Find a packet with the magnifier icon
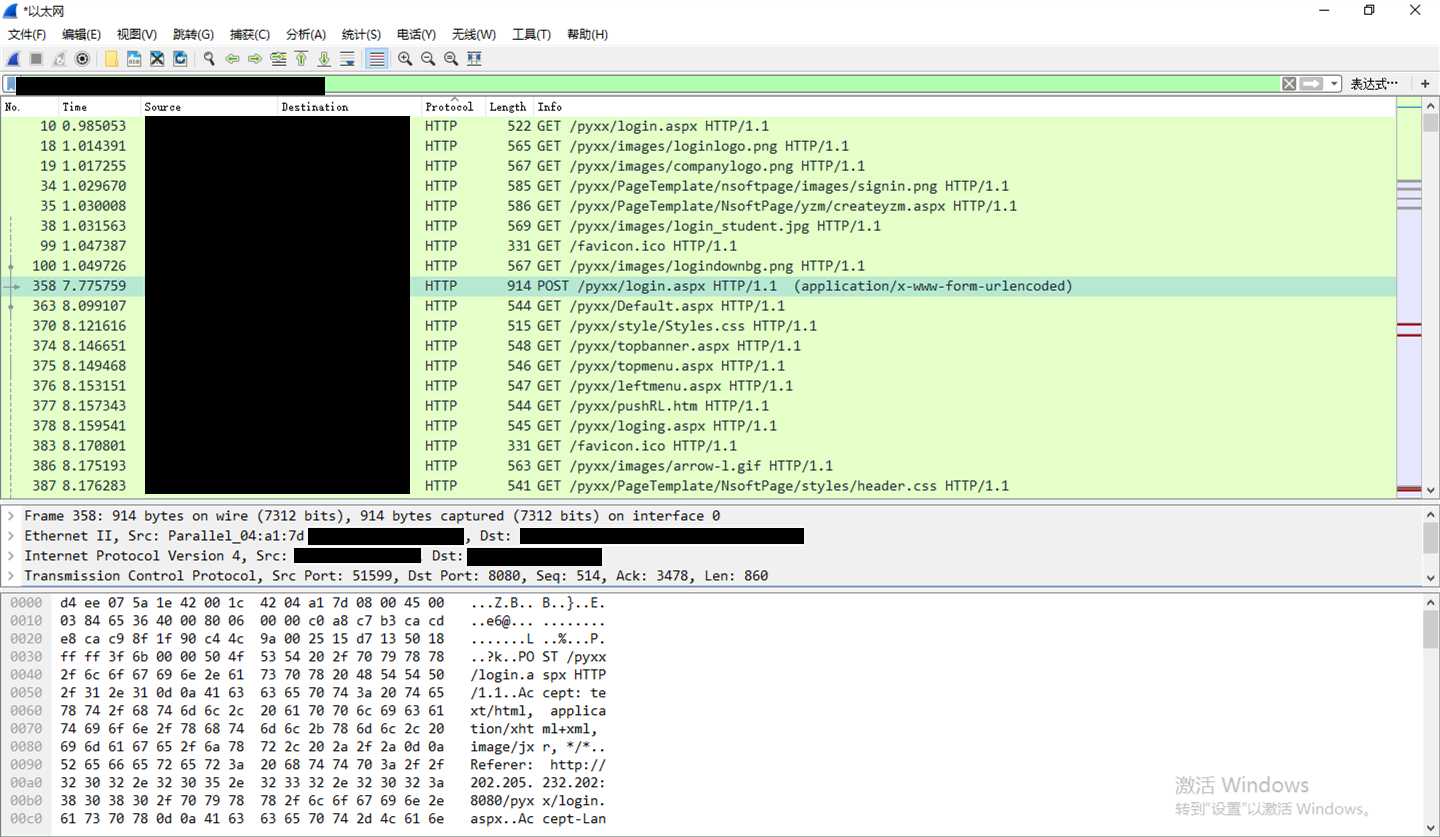This screenshot has height=837, width=1440. click(209, 59)
